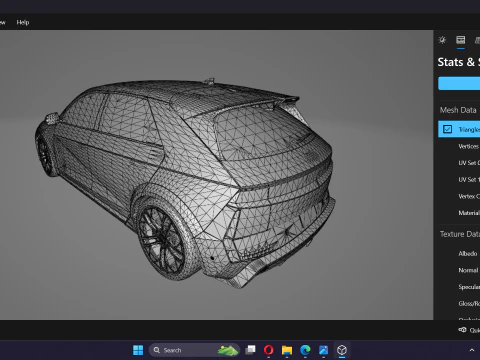
Task: Select the UV Set 0 option
Action: [468, 163]
